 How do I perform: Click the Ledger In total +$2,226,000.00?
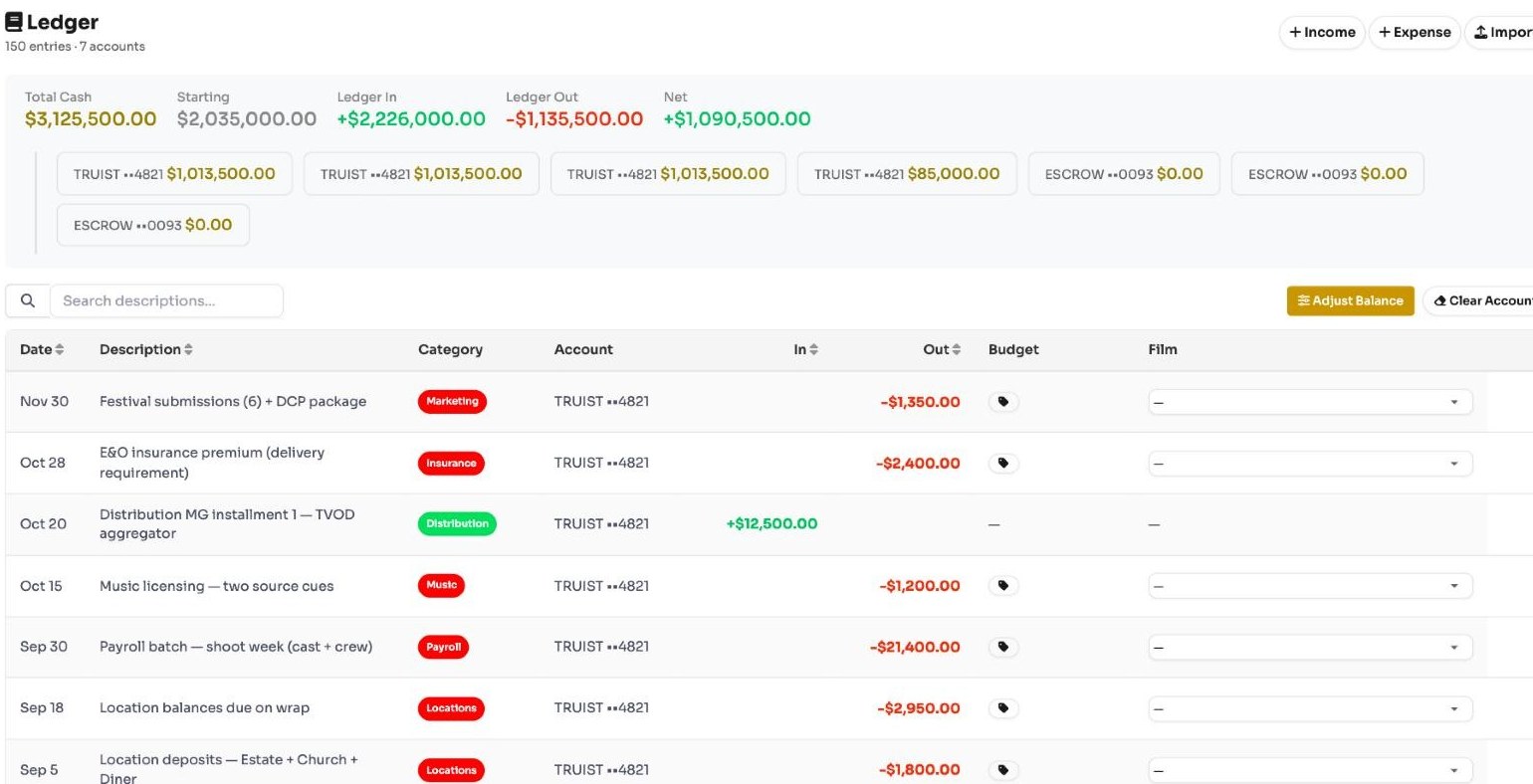click(411, 119)
